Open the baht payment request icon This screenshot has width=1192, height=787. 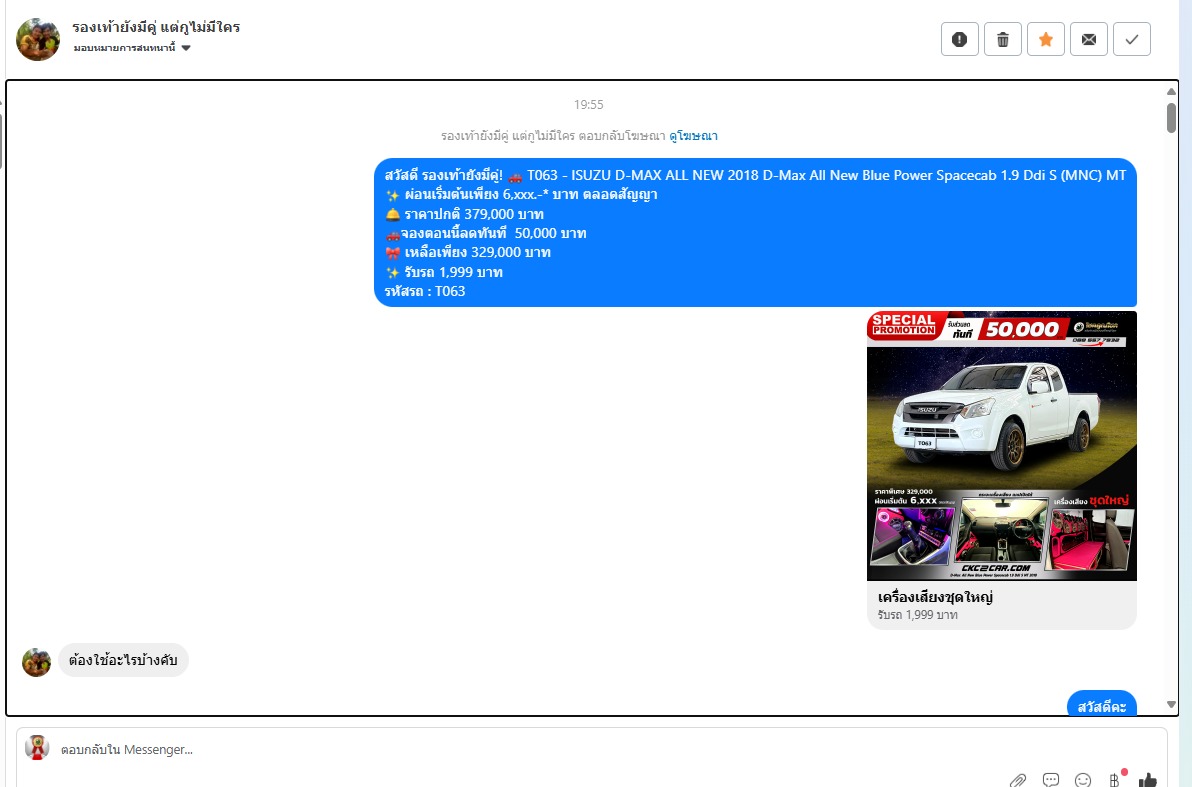click(x=1115, y=779)
